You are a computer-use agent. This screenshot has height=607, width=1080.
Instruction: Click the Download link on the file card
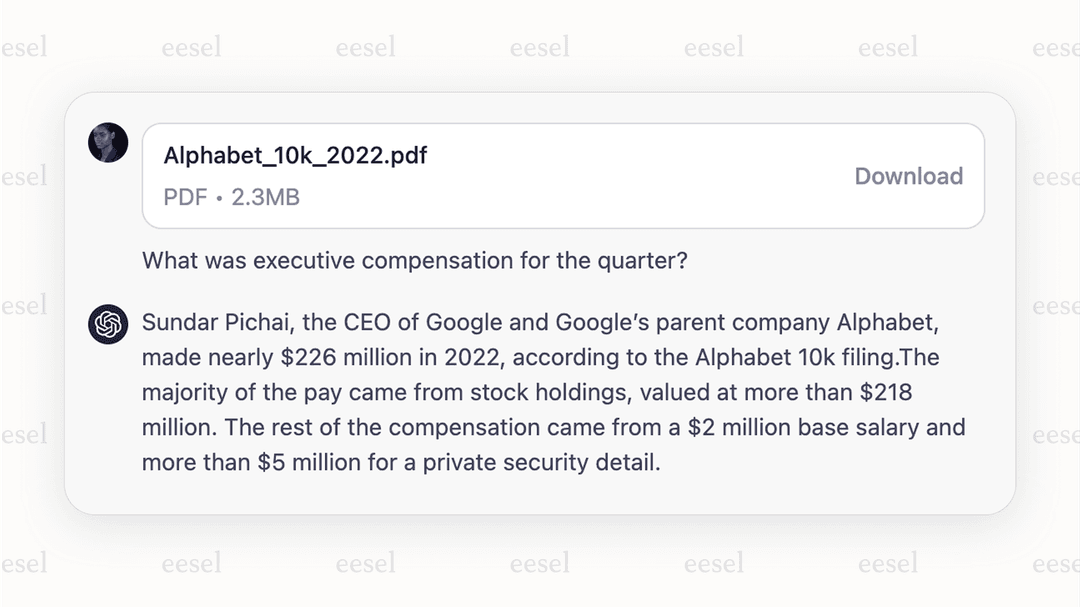[909, 176]
